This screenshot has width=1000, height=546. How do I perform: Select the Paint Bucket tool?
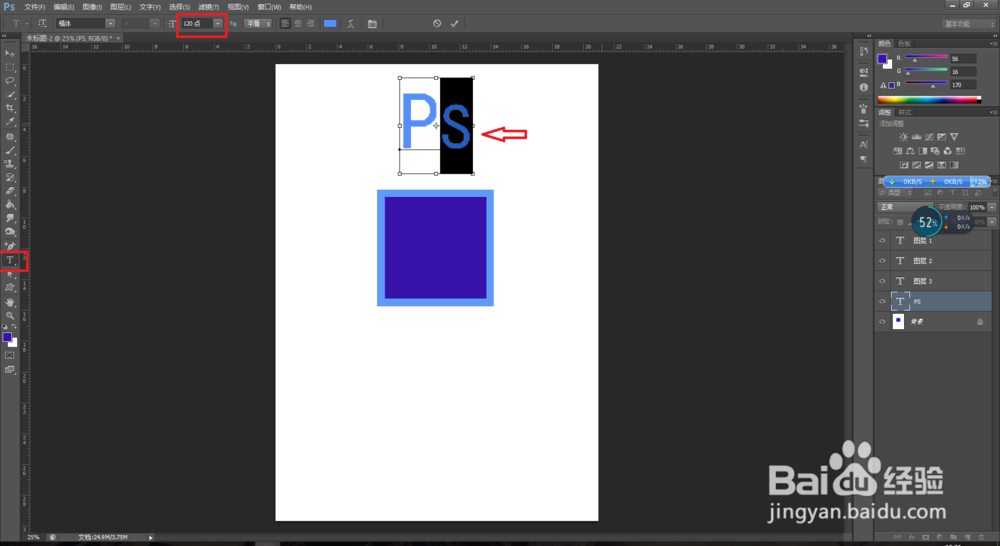10,204
